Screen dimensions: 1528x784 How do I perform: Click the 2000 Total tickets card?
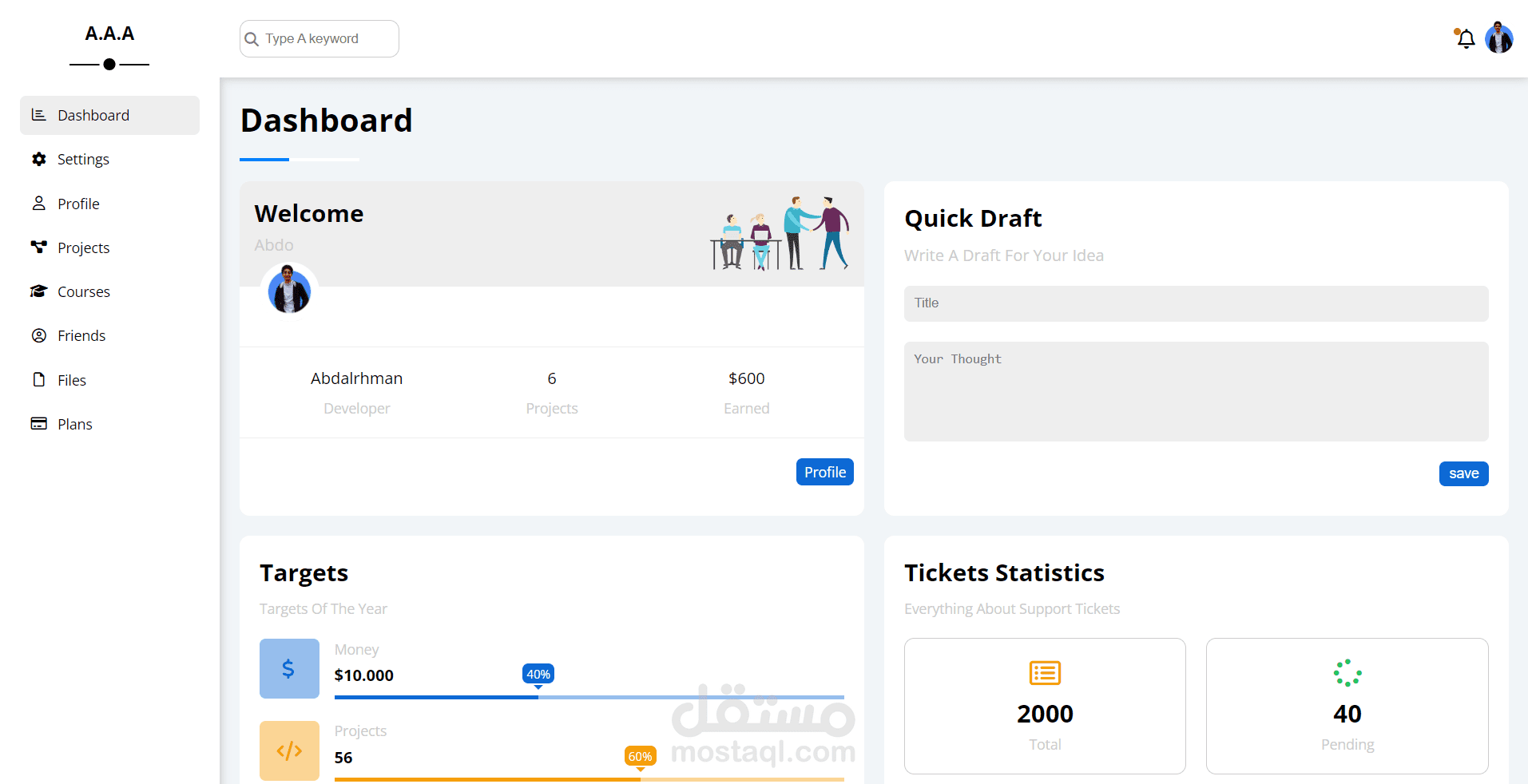[x=1045, y=706]
